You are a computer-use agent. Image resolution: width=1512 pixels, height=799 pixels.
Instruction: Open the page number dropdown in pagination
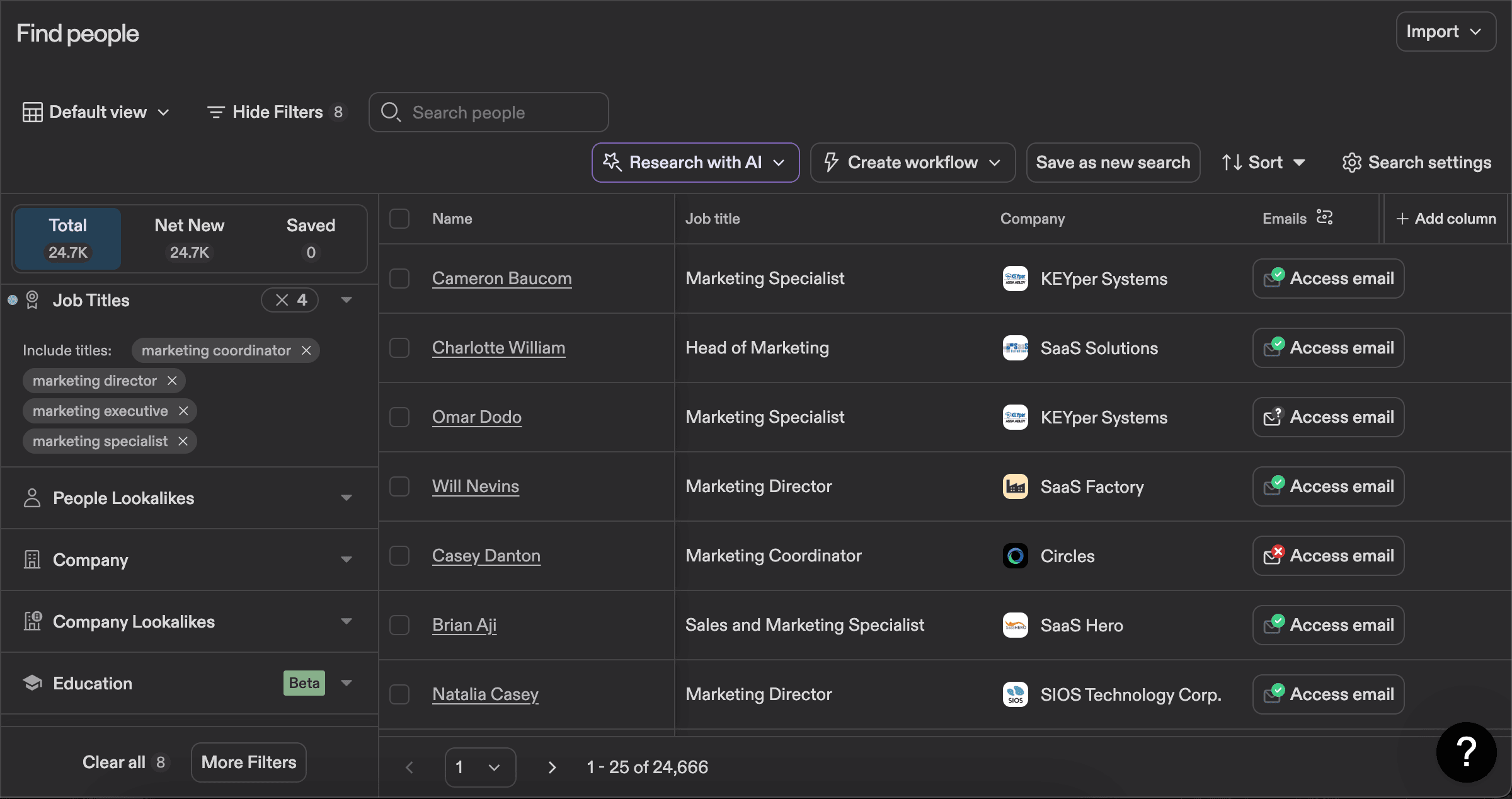(480, 767)
